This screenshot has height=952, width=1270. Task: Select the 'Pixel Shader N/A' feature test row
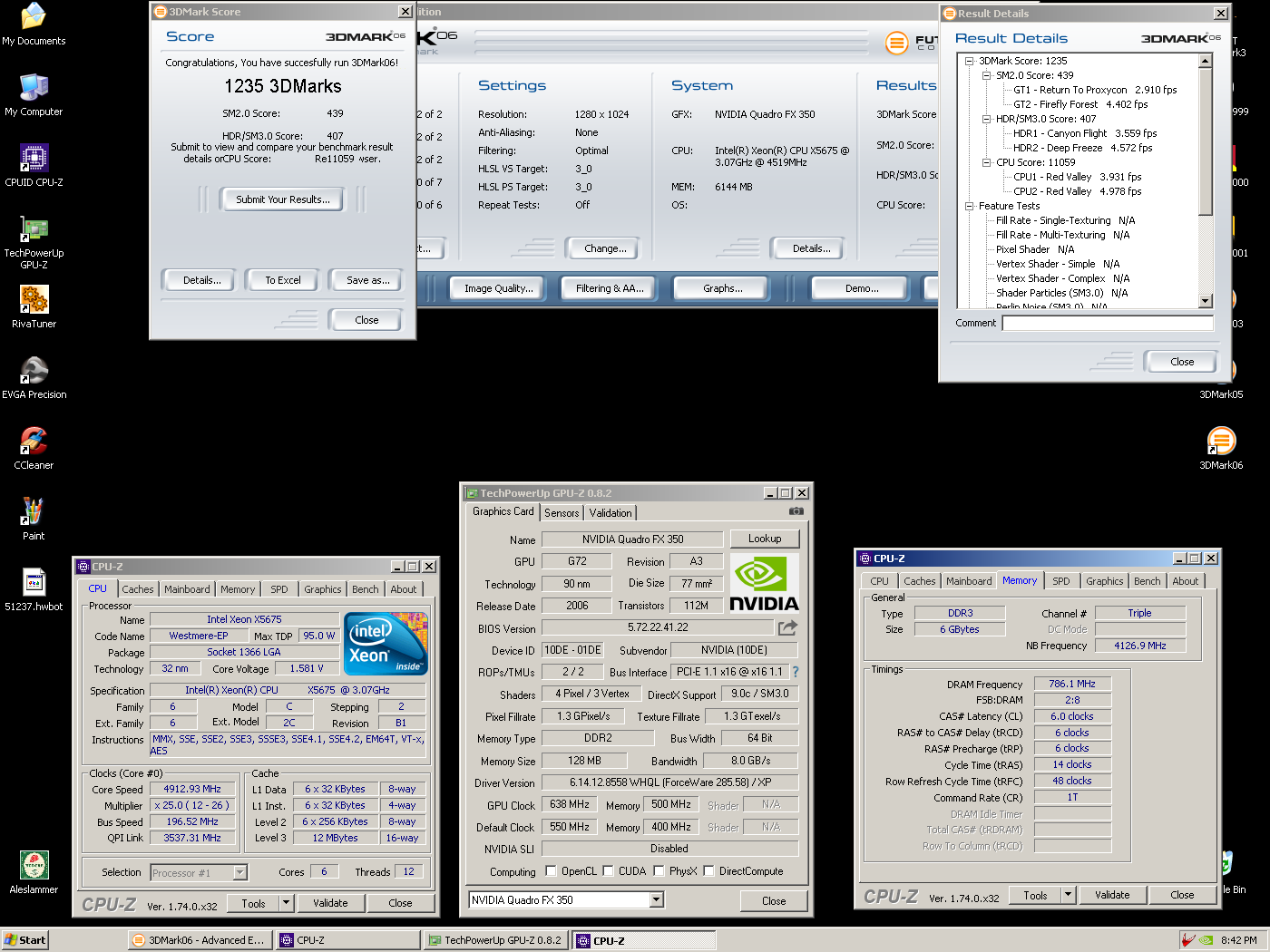pos(1035,249)
